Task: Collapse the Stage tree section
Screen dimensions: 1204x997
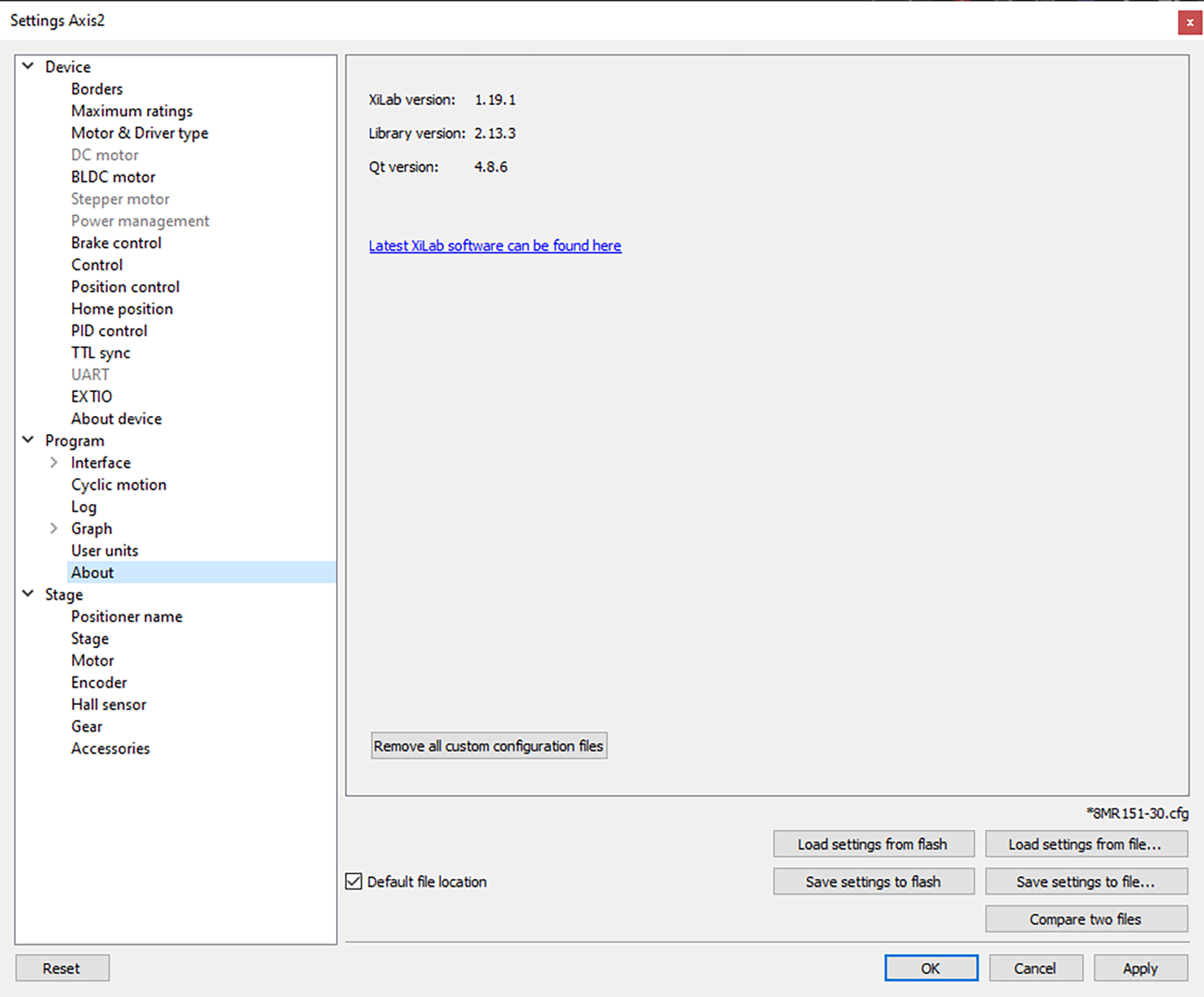Action: (x=28, y=594)
